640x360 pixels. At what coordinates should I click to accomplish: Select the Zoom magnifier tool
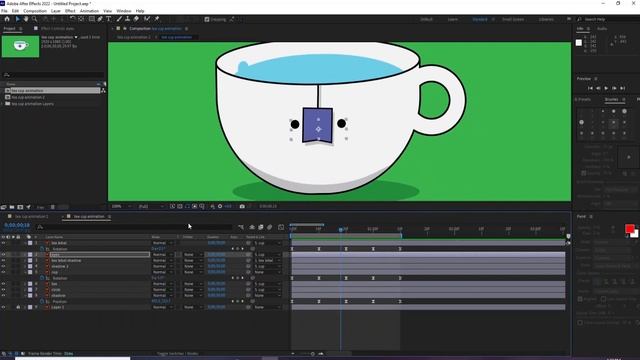click(x=35, y=19)
